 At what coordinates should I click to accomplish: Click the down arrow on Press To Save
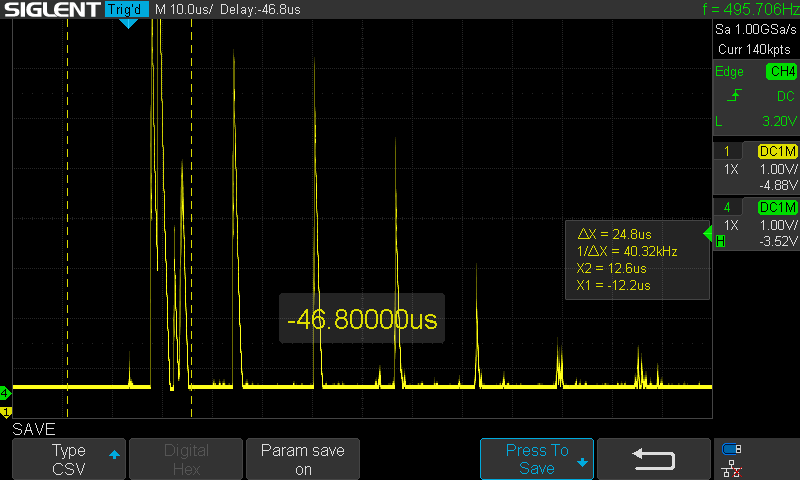[x=582, y=463]
